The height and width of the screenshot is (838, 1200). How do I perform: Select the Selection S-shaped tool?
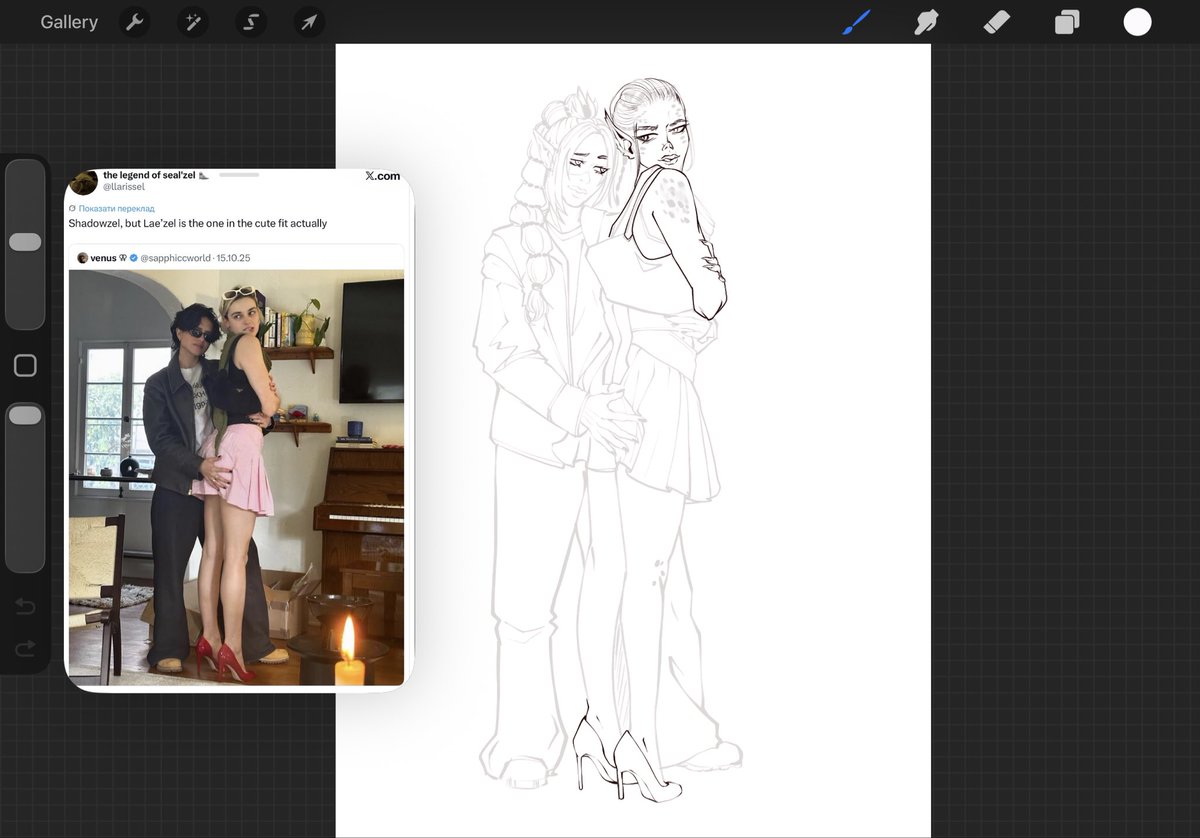pyautogui.click(x=251, y=22)
